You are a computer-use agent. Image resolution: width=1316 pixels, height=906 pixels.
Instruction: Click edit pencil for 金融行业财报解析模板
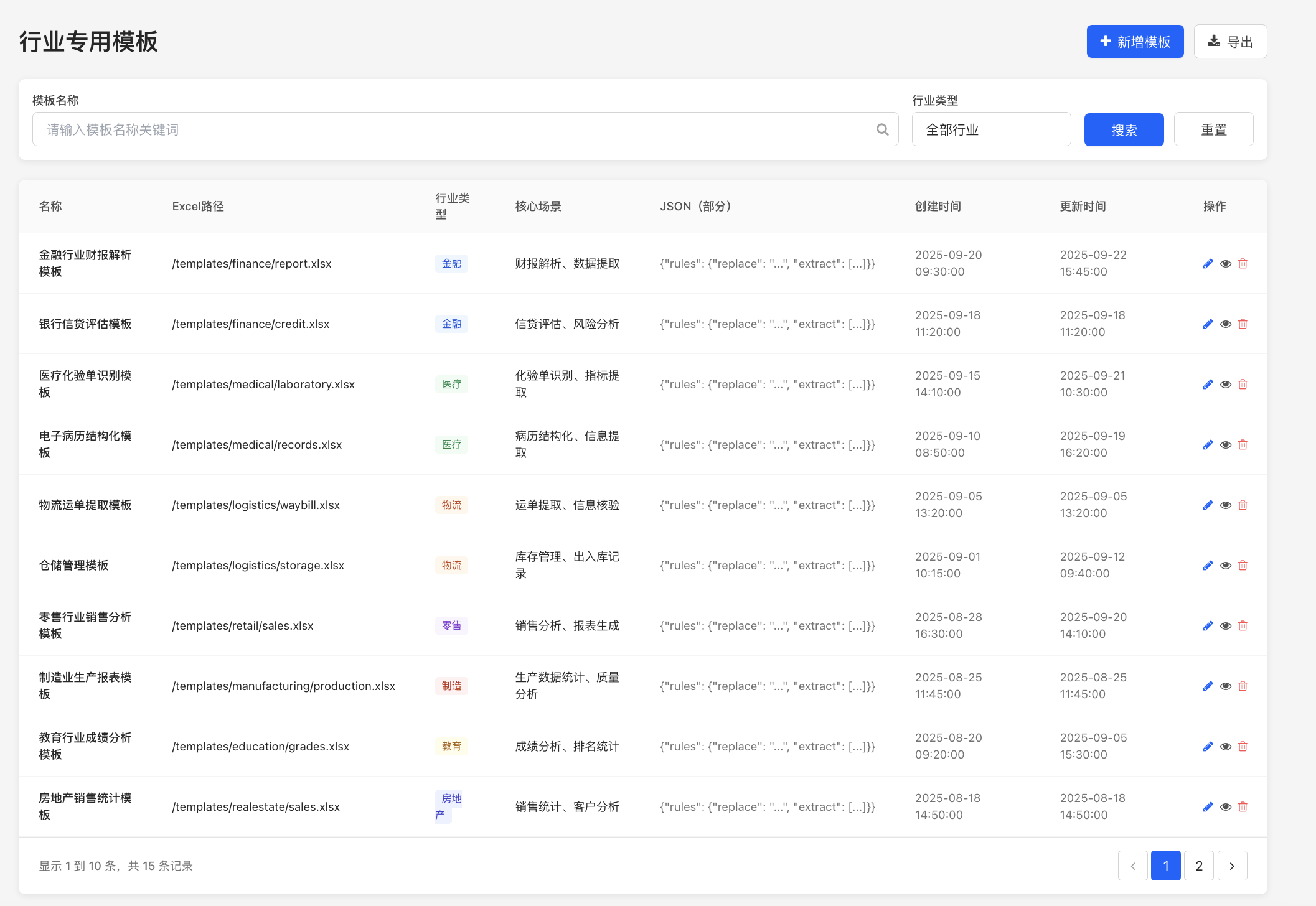pyautogui.click(x=1208, y=264)
